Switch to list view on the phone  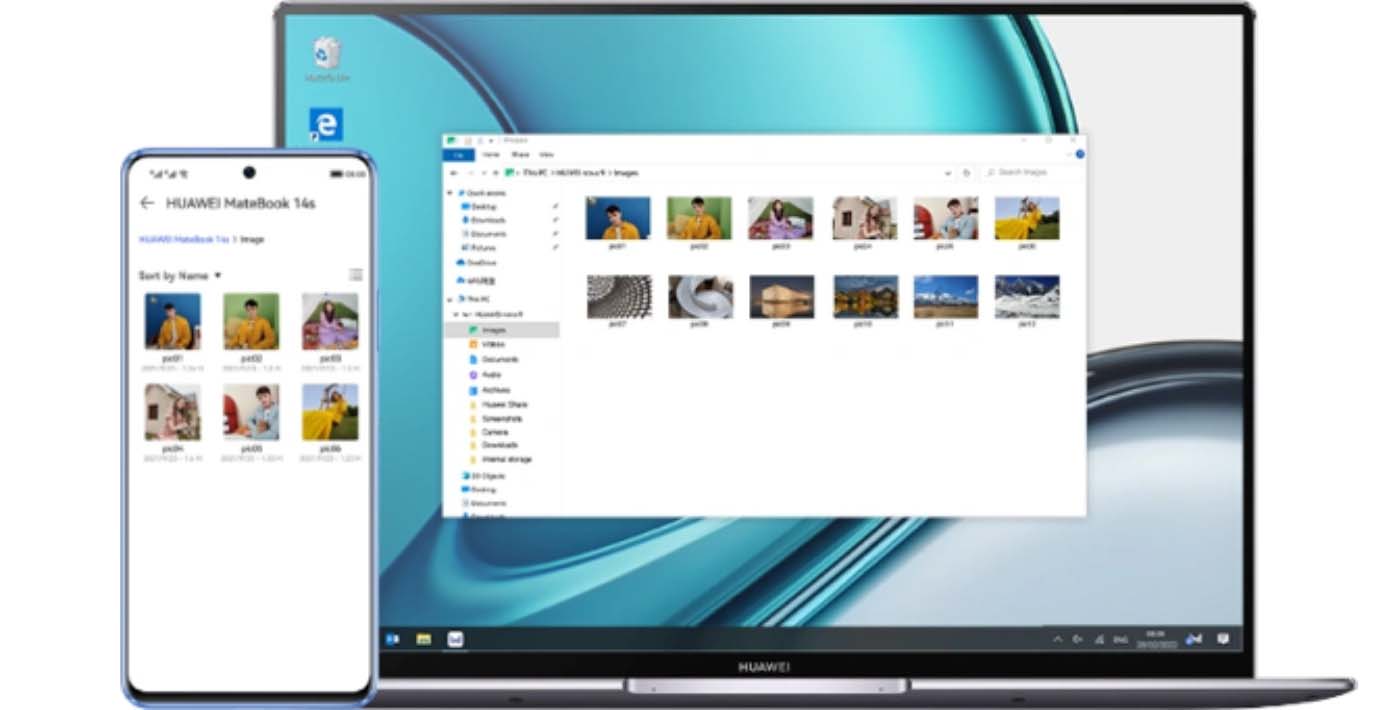point(356,275)
